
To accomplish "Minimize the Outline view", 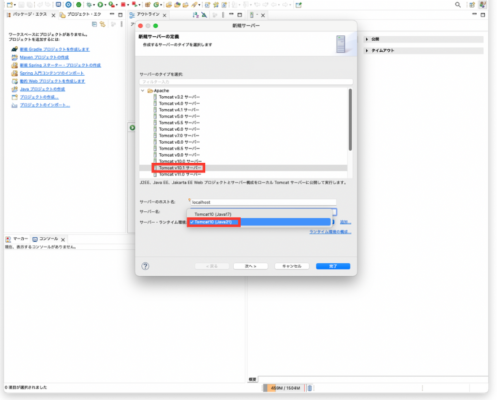I will 231,15.
